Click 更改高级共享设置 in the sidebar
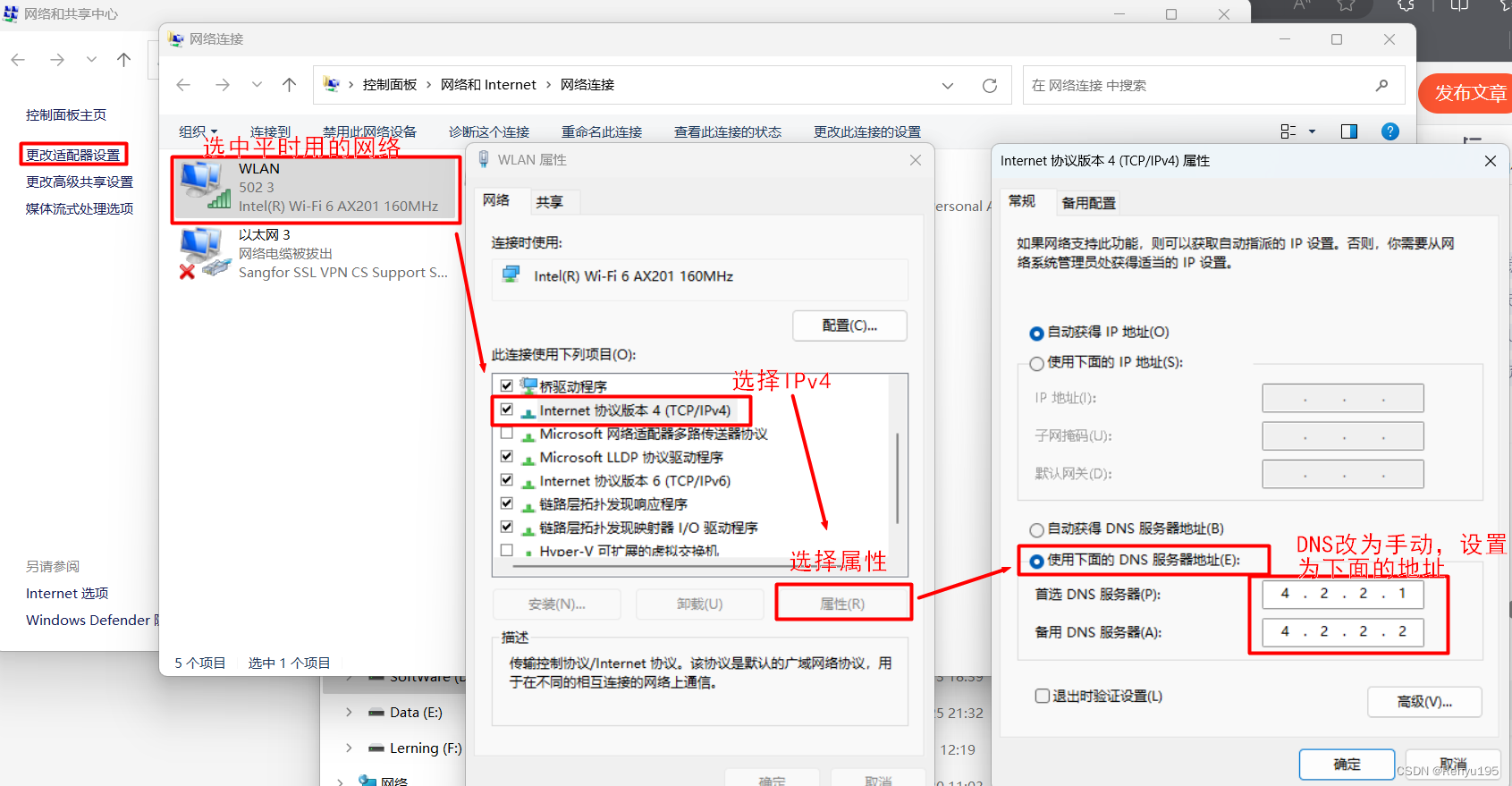 click(x=80, y=182)
